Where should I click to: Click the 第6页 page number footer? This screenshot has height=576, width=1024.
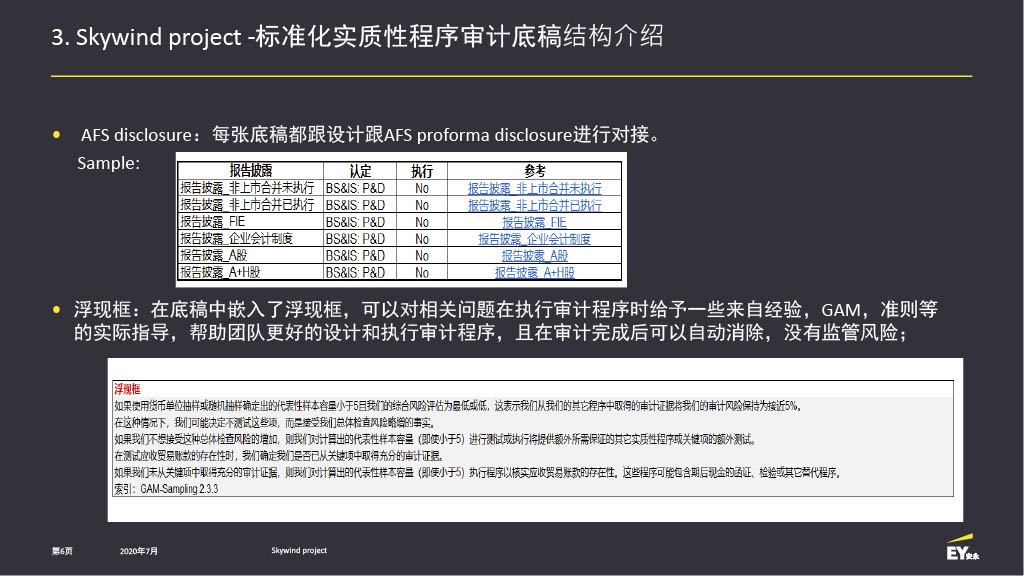click(x=62, y=551)
